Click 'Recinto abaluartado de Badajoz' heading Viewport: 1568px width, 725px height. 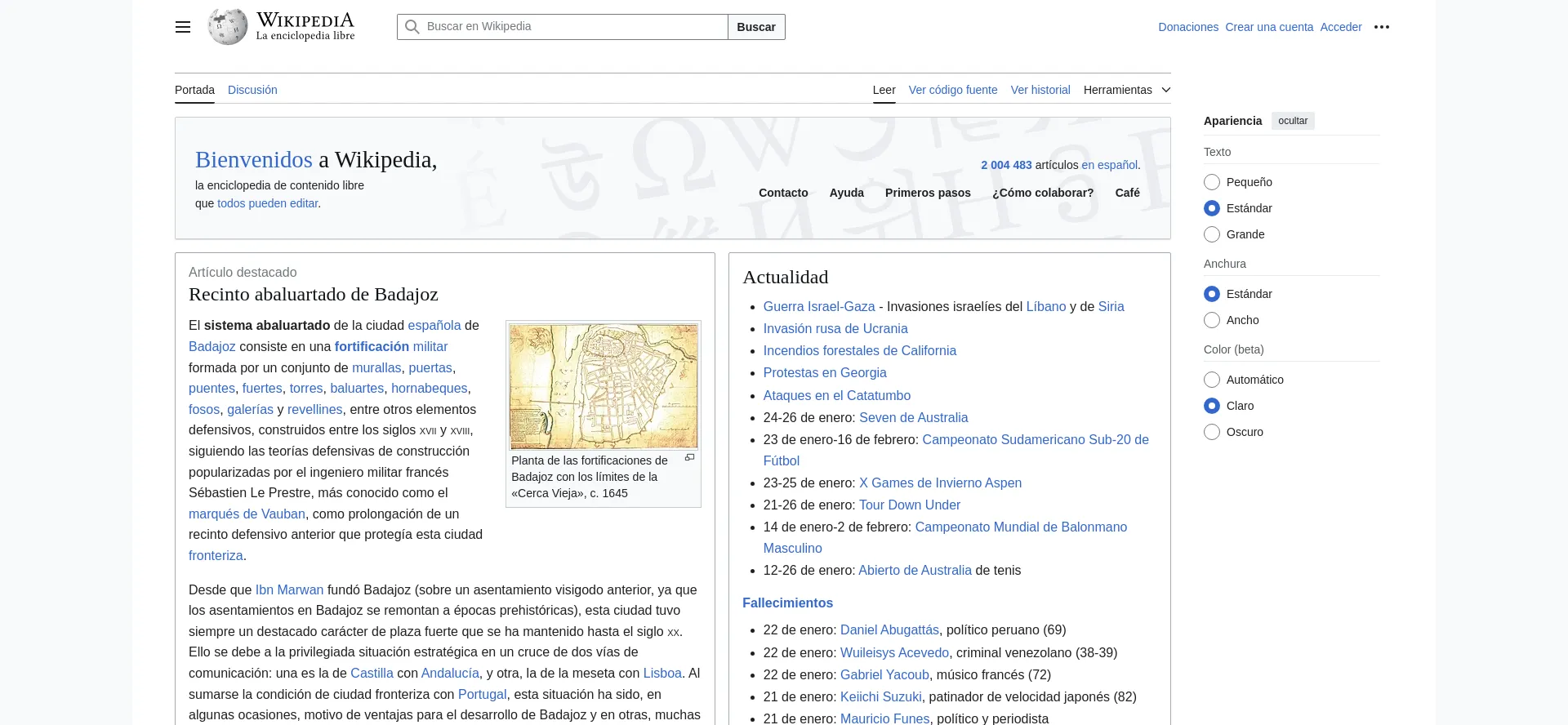tap(314, 295)
